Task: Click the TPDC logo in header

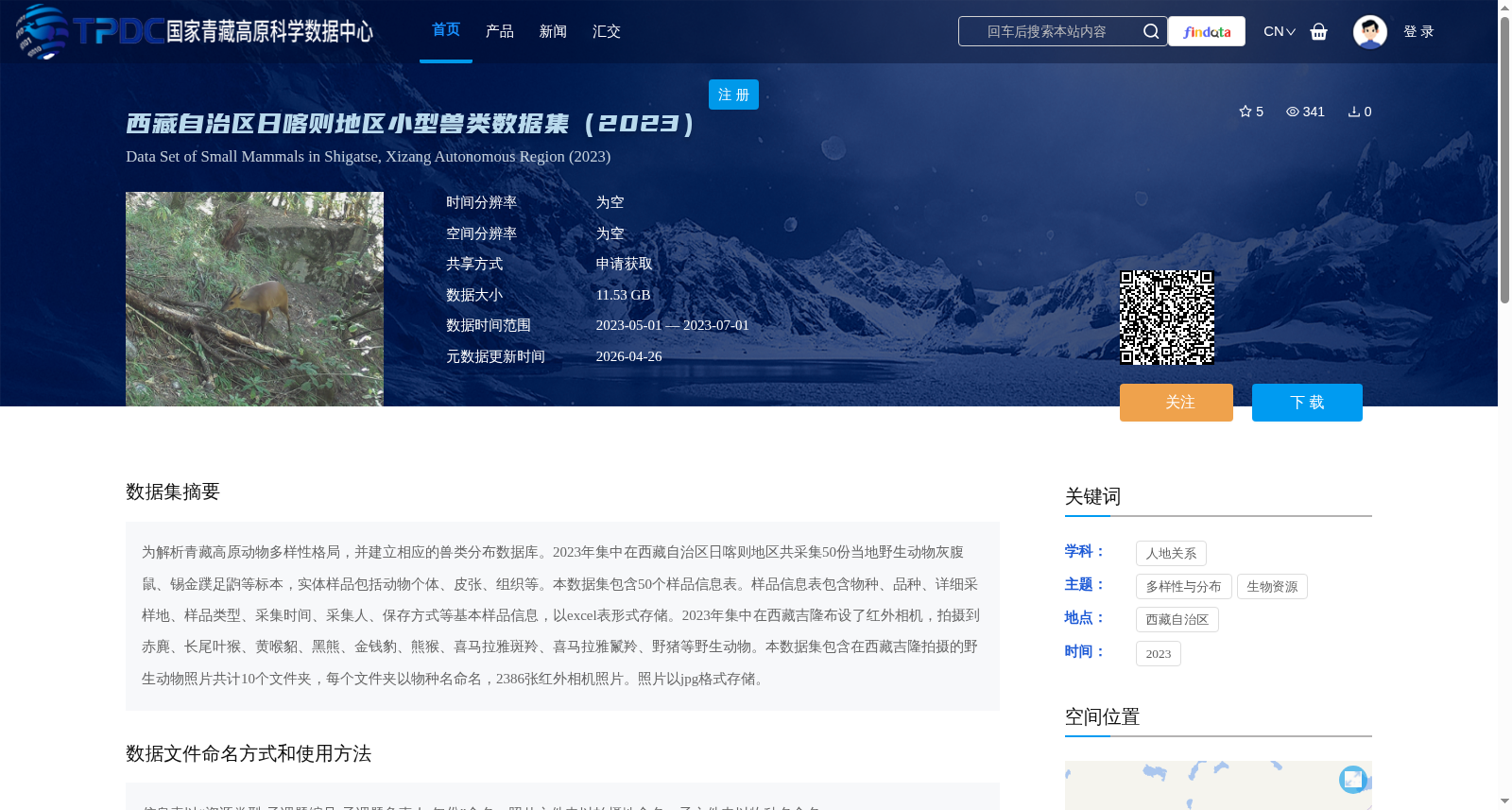Action: tap(195, 31)
